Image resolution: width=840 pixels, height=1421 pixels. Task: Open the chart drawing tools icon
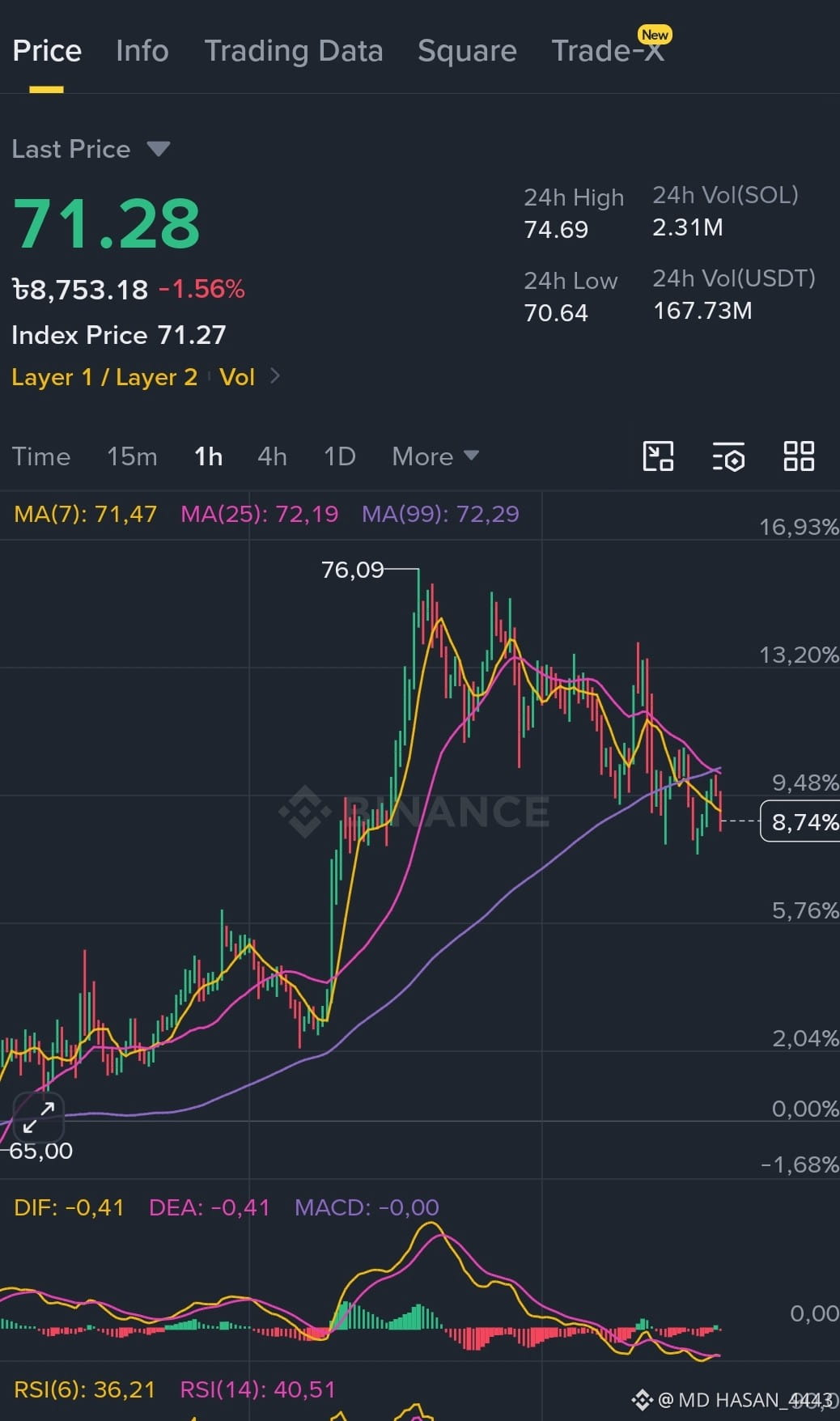coord(658,456)
